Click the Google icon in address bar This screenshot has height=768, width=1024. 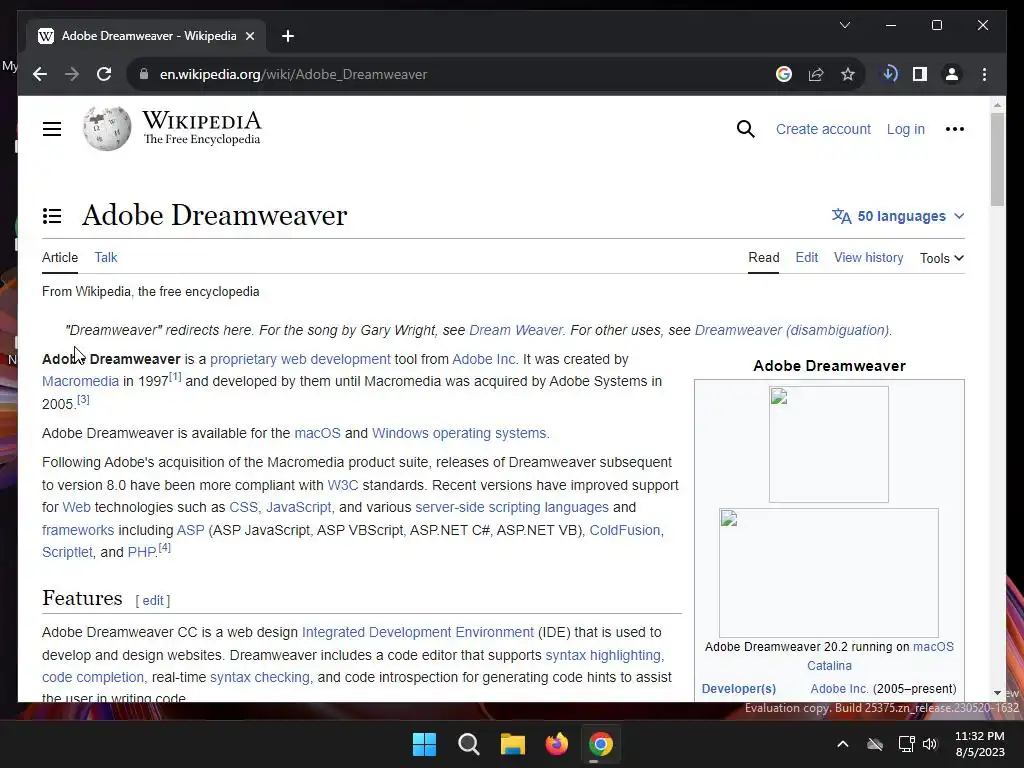(784, 74)
